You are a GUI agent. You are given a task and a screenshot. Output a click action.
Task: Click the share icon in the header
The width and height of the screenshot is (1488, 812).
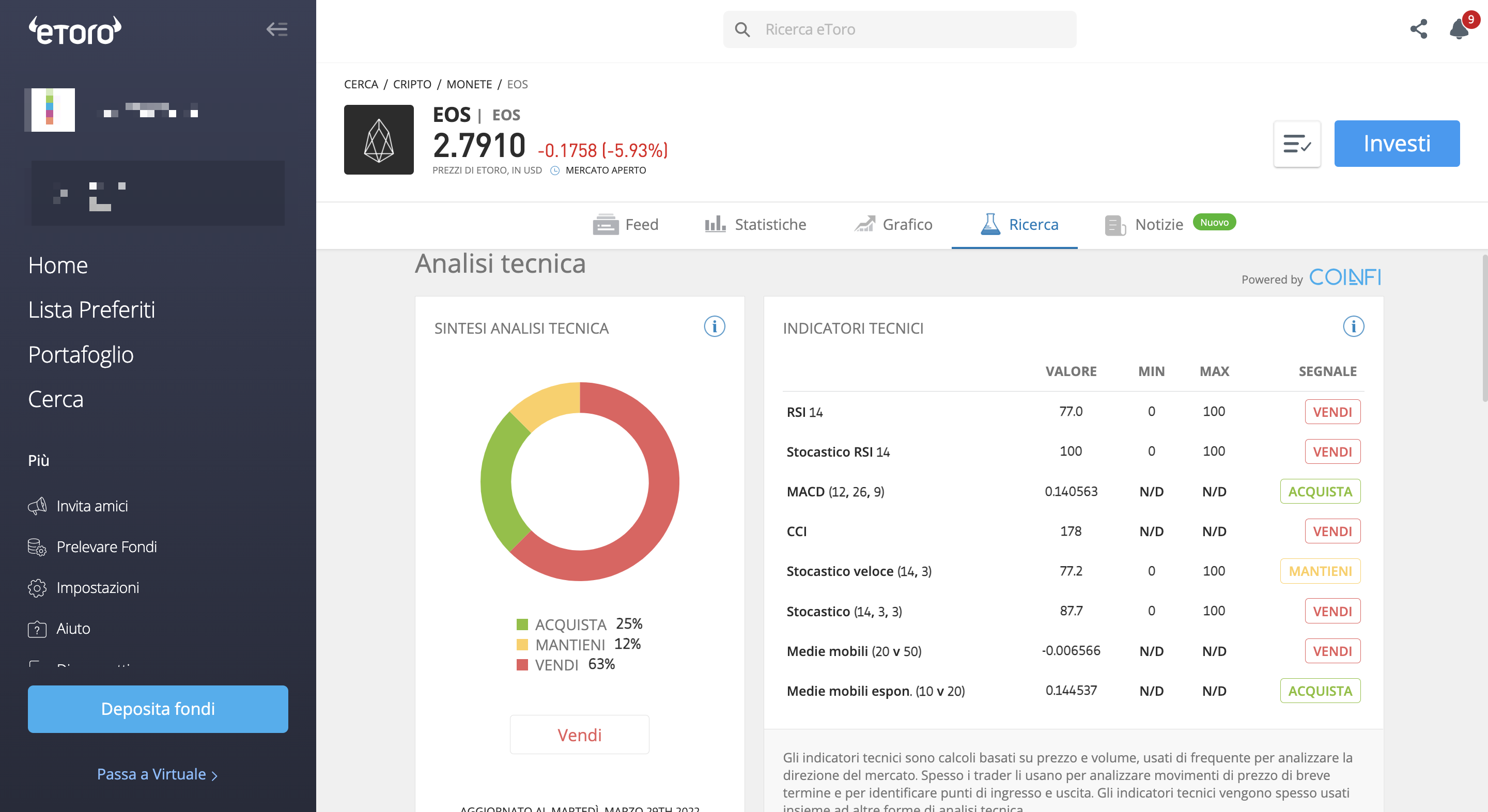click(1418, 29)
